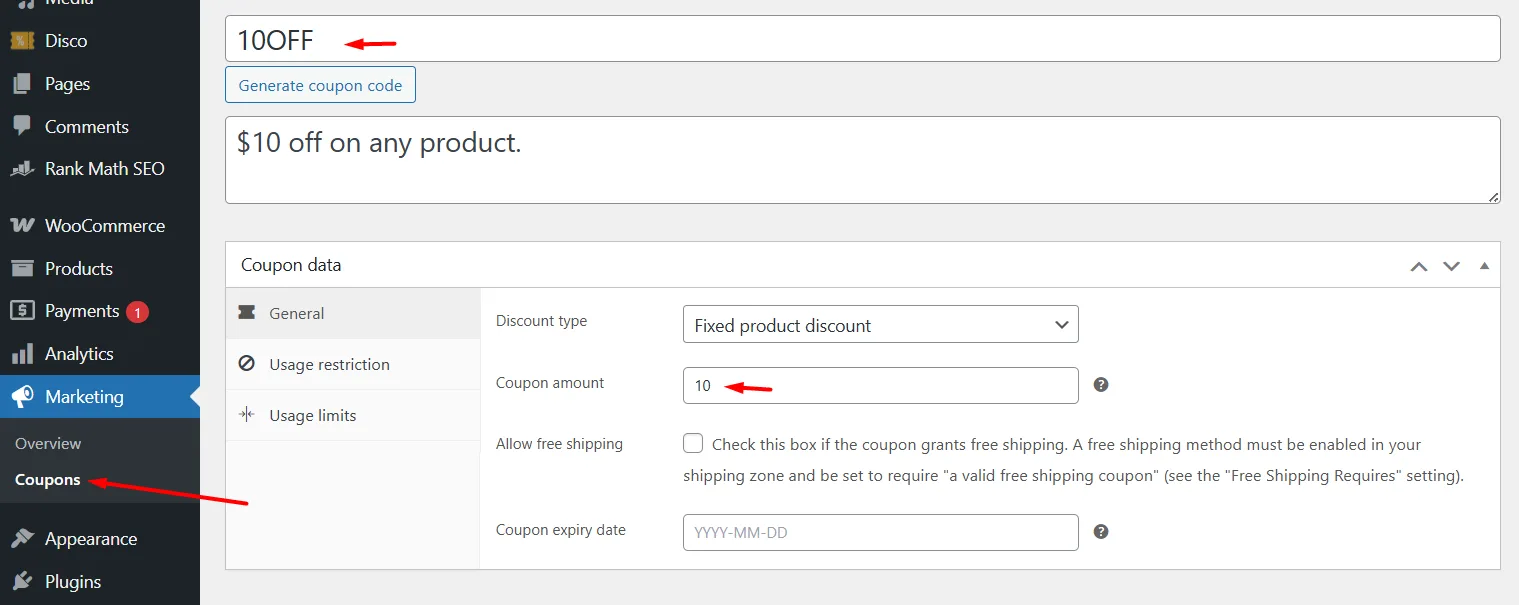The image size is (1519, 605).
Task: Click the General tab ticket icon
Action: pos(246,313)
